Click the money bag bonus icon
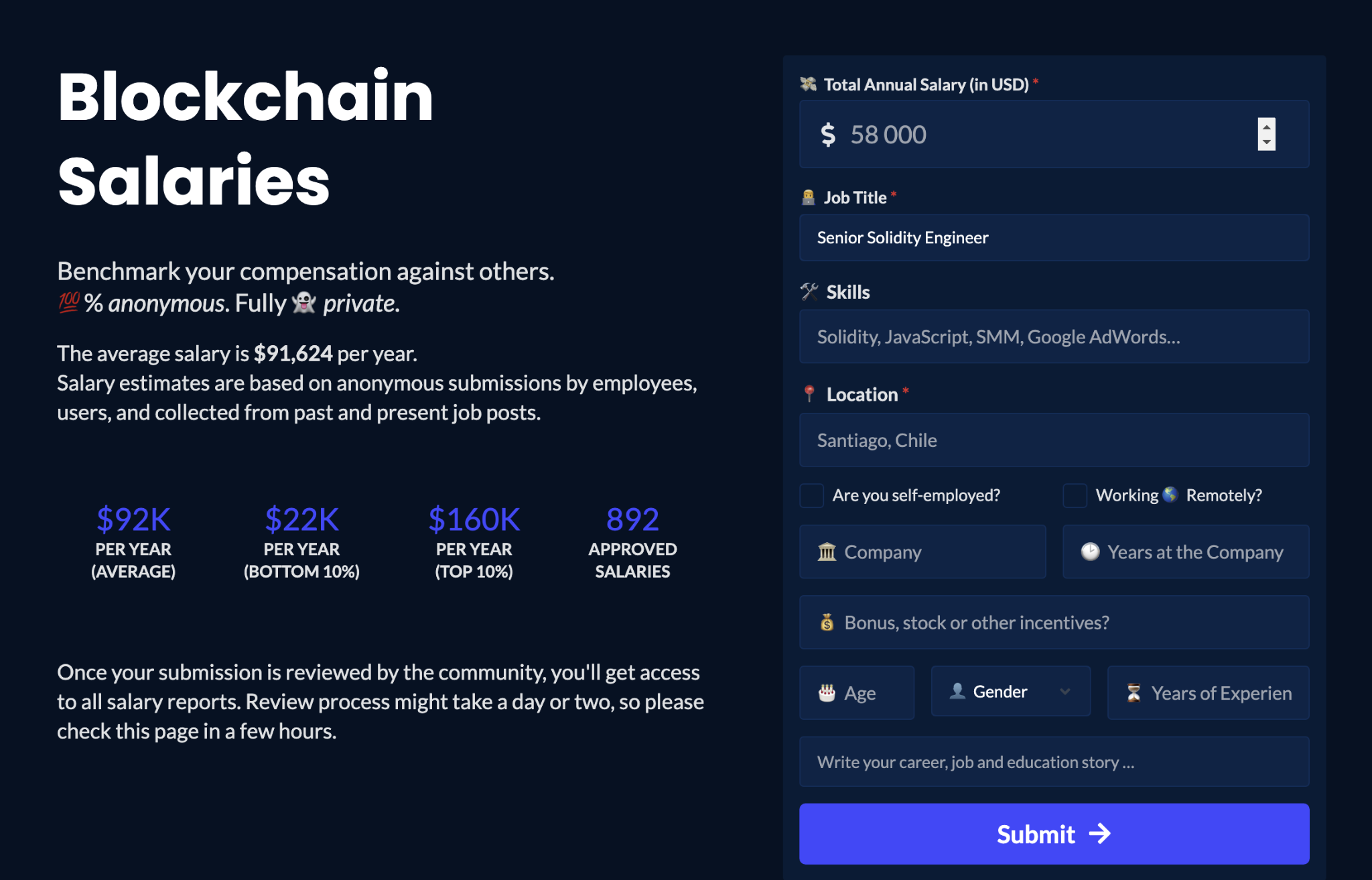The width and height of the screenshot is (1372, 880). [827, 623]
